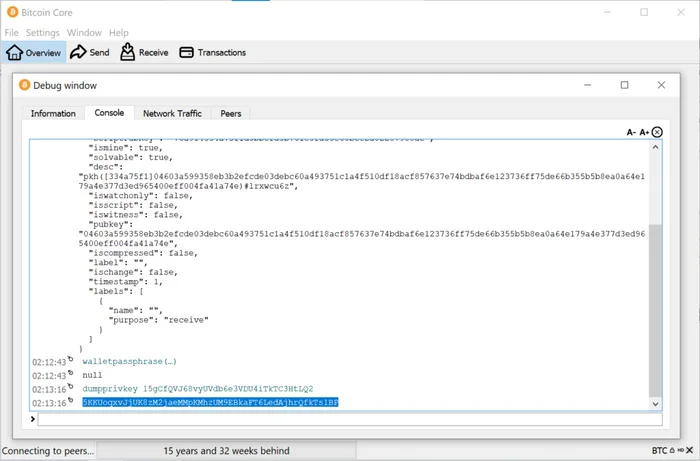The image size is (700, 461).
Task: Open the Window menu
Action: [84, 33]
